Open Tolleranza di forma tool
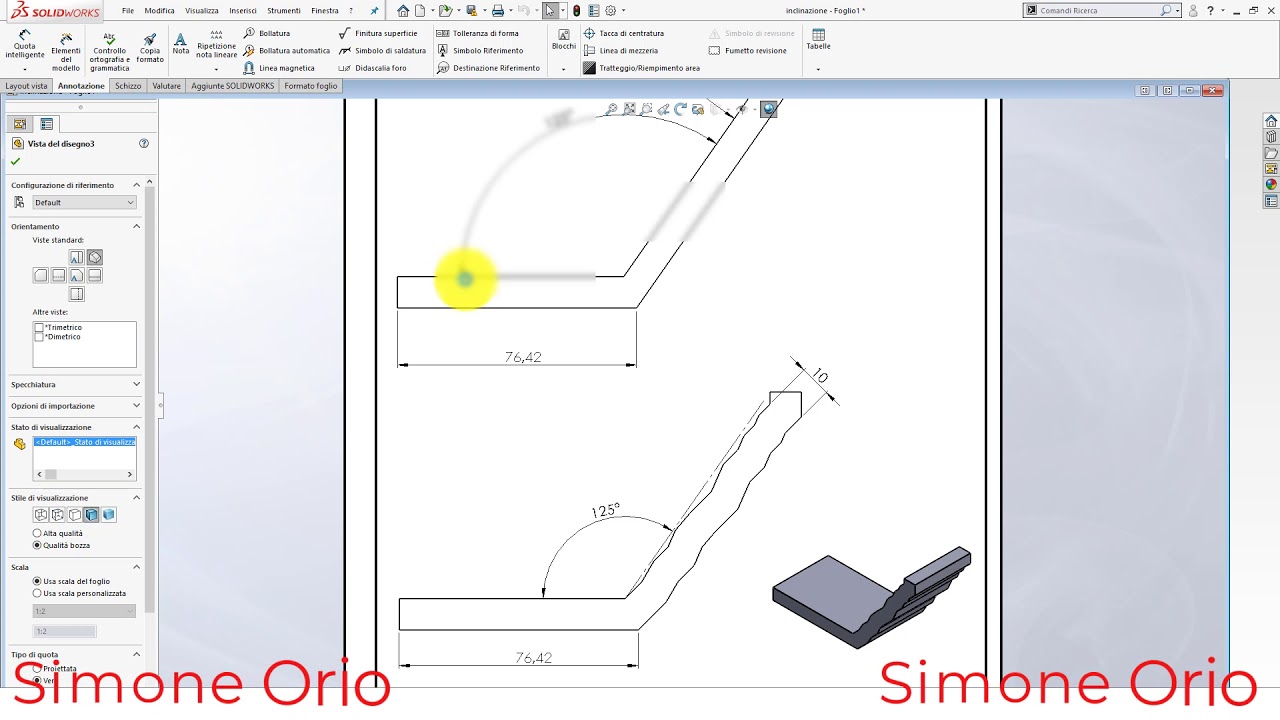Viewport: 1280px width, 720px height. pyautogui.click(x=478, y=33)
